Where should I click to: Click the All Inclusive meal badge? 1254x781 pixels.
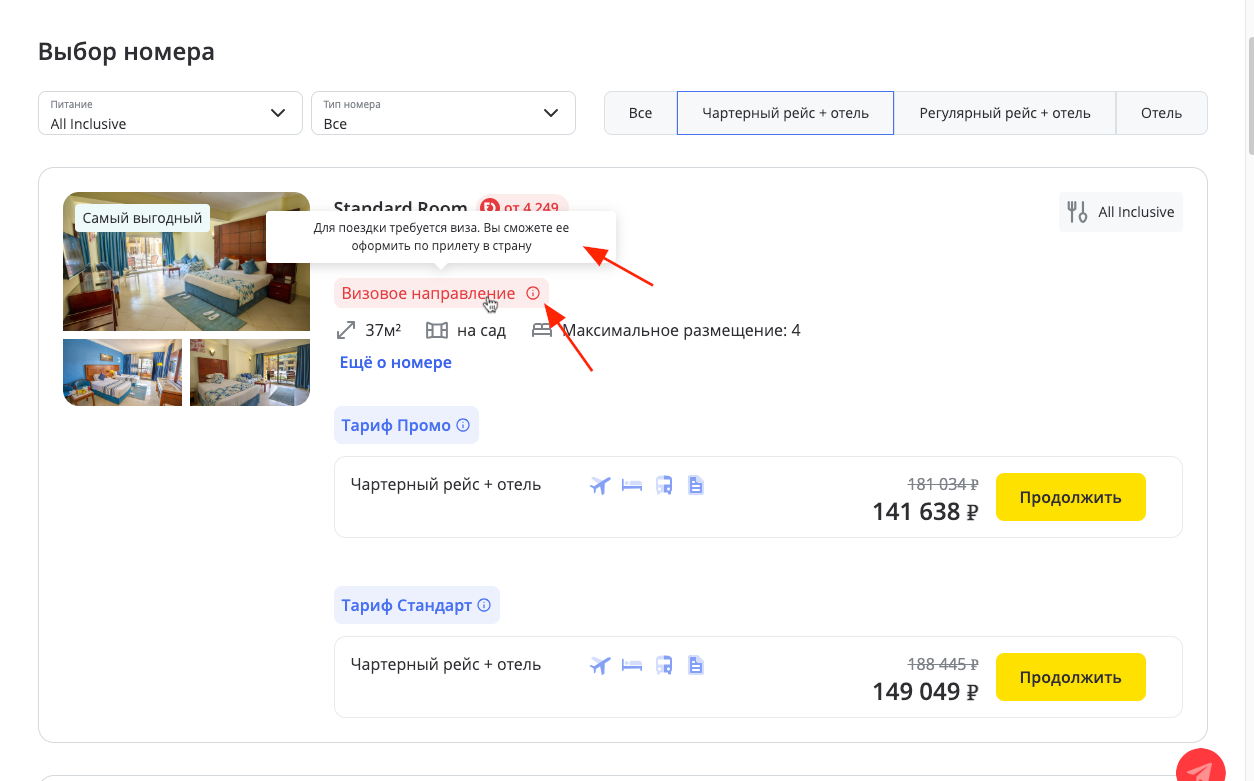(1121, 212)
